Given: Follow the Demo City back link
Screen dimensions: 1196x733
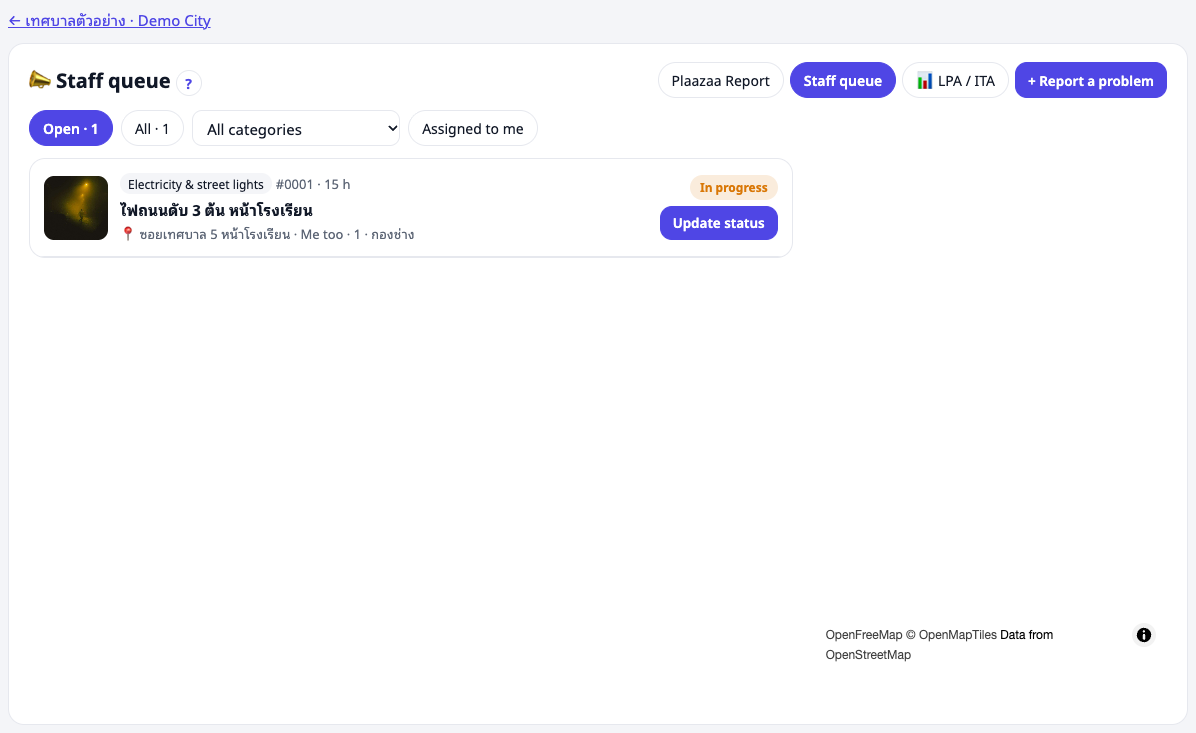Looking at the screenshot, I should point(109,21).
